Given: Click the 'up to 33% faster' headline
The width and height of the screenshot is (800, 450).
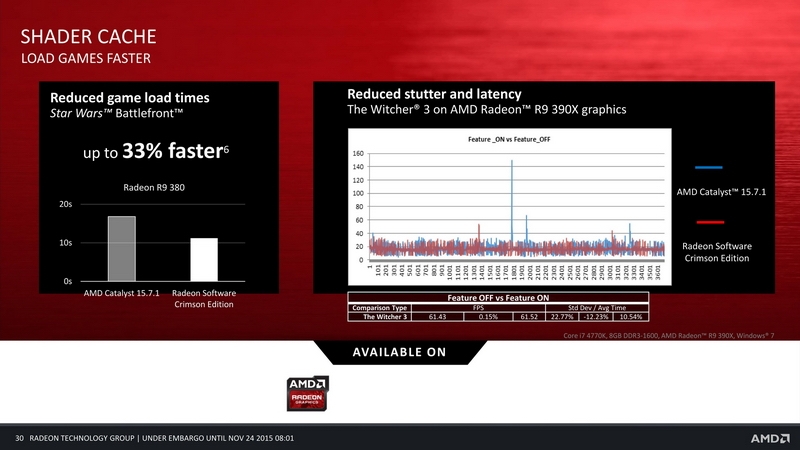Looking at the screenshot, I should pos(156,151).
